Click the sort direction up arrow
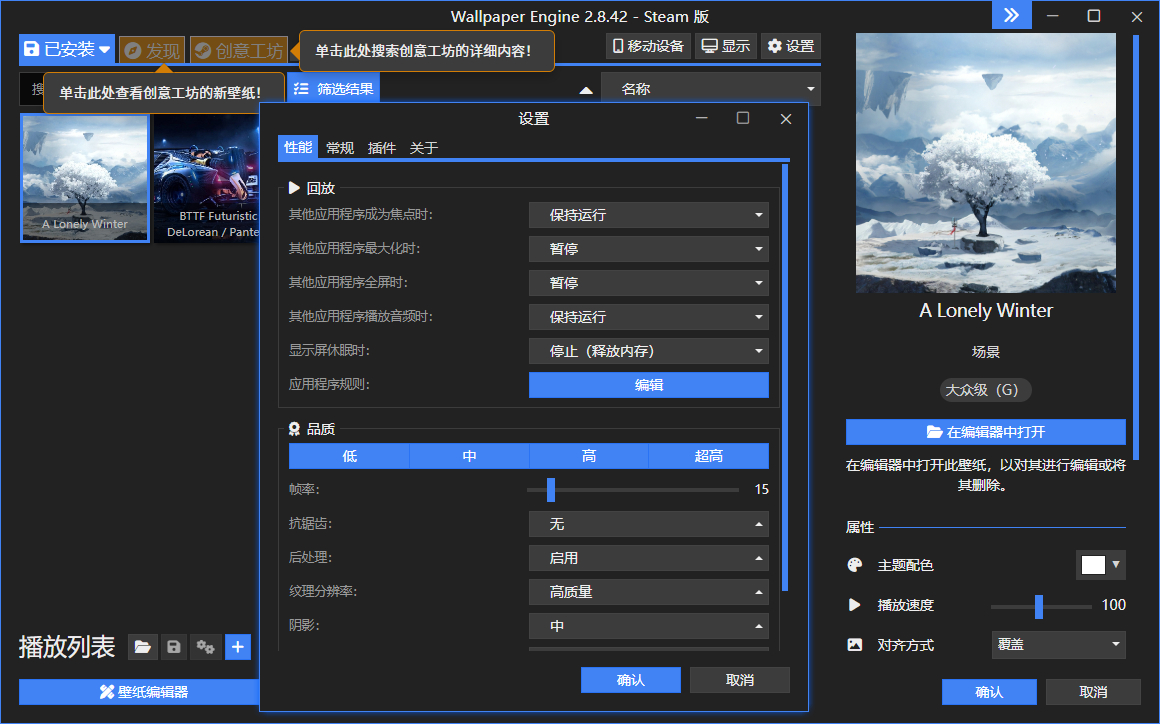Screen dimensions: 1160x724 [586, 90]
